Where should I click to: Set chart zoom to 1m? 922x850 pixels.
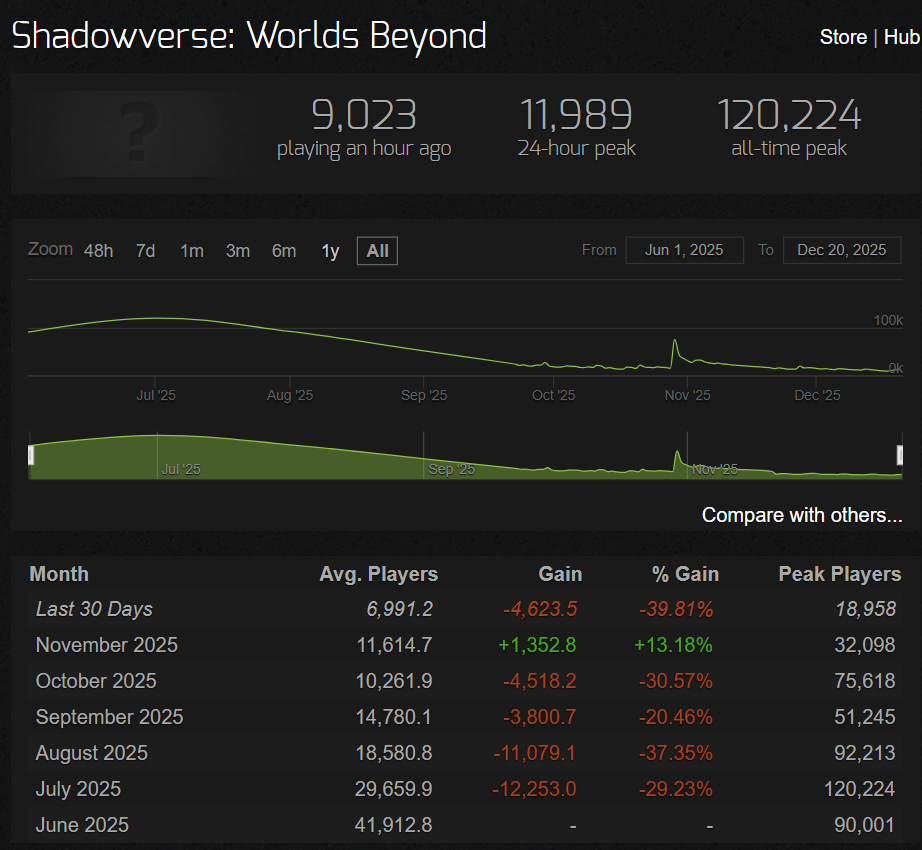(192, 251)
